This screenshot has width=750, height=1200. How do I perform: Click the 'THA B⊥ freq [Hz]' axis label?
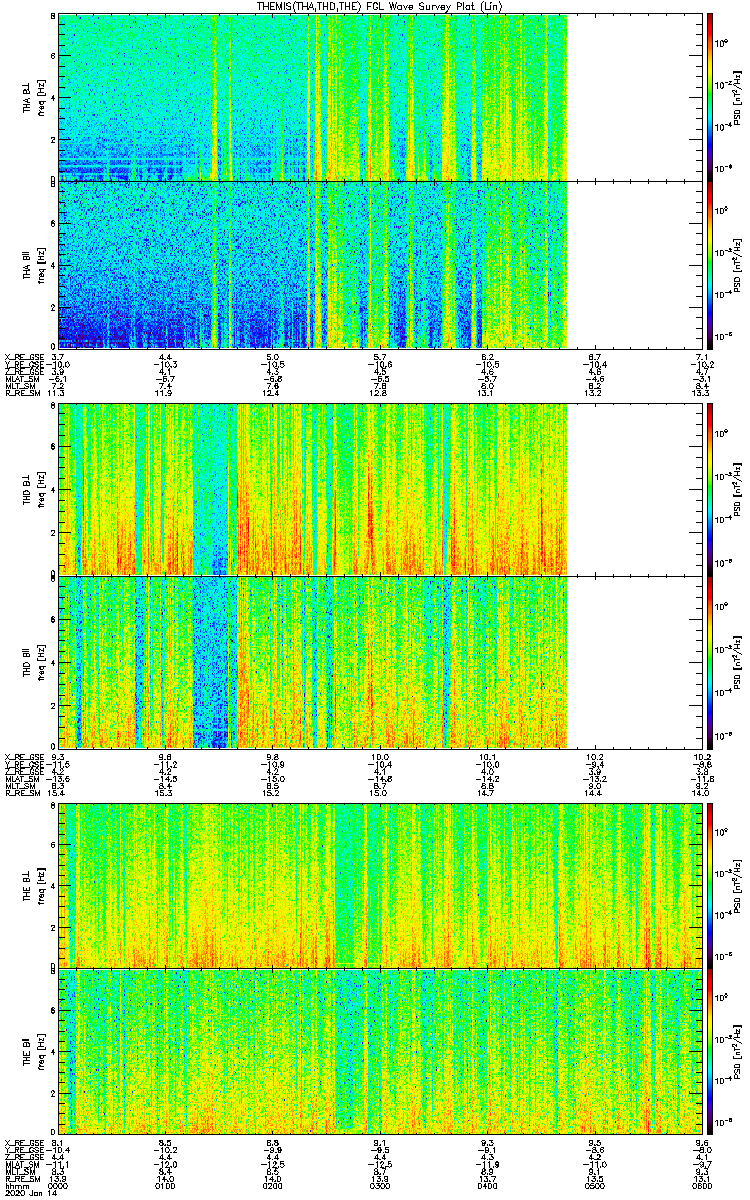(32, 96)
